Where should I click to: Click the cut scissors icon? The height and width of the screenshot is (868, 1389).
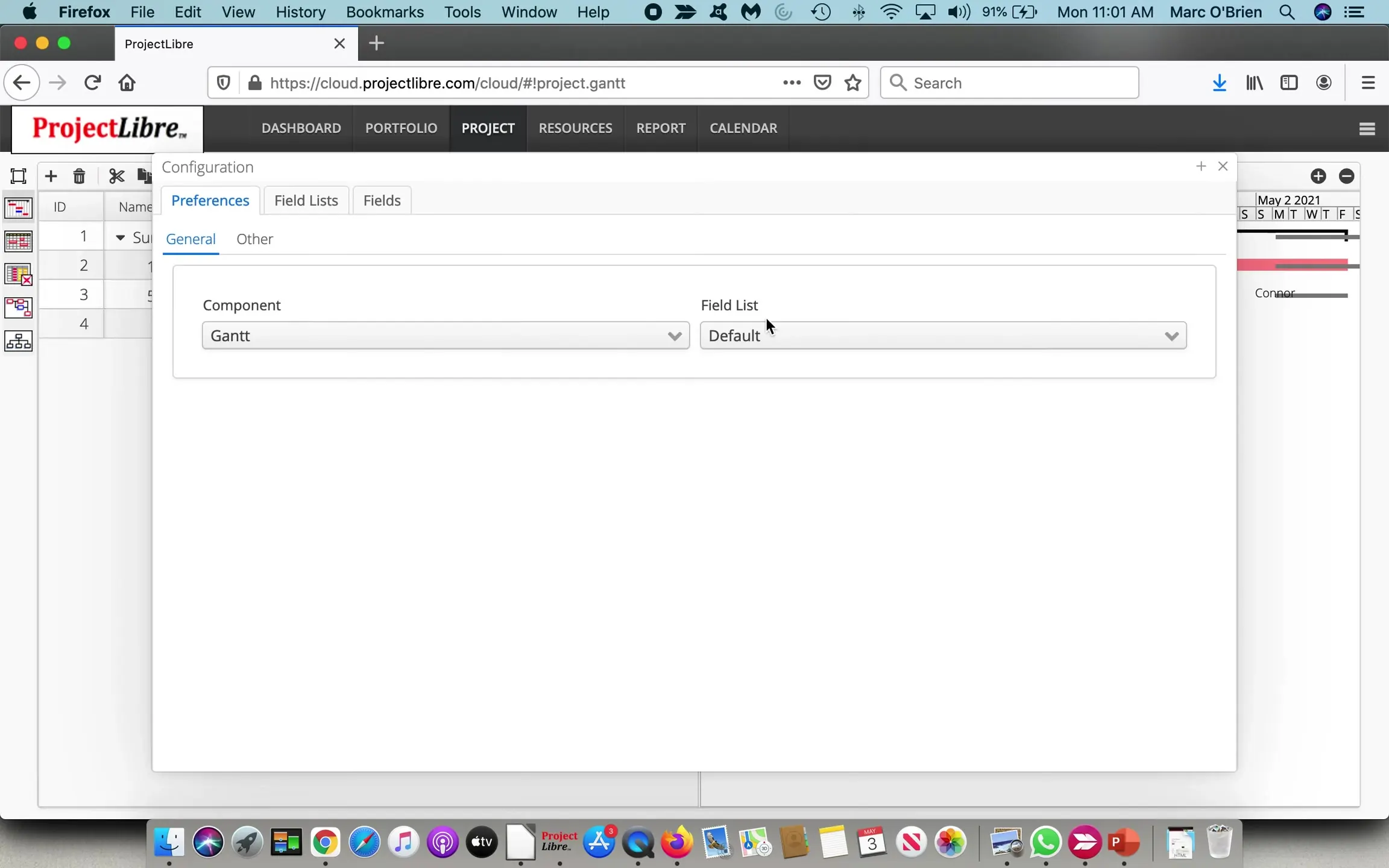[116, 176]
